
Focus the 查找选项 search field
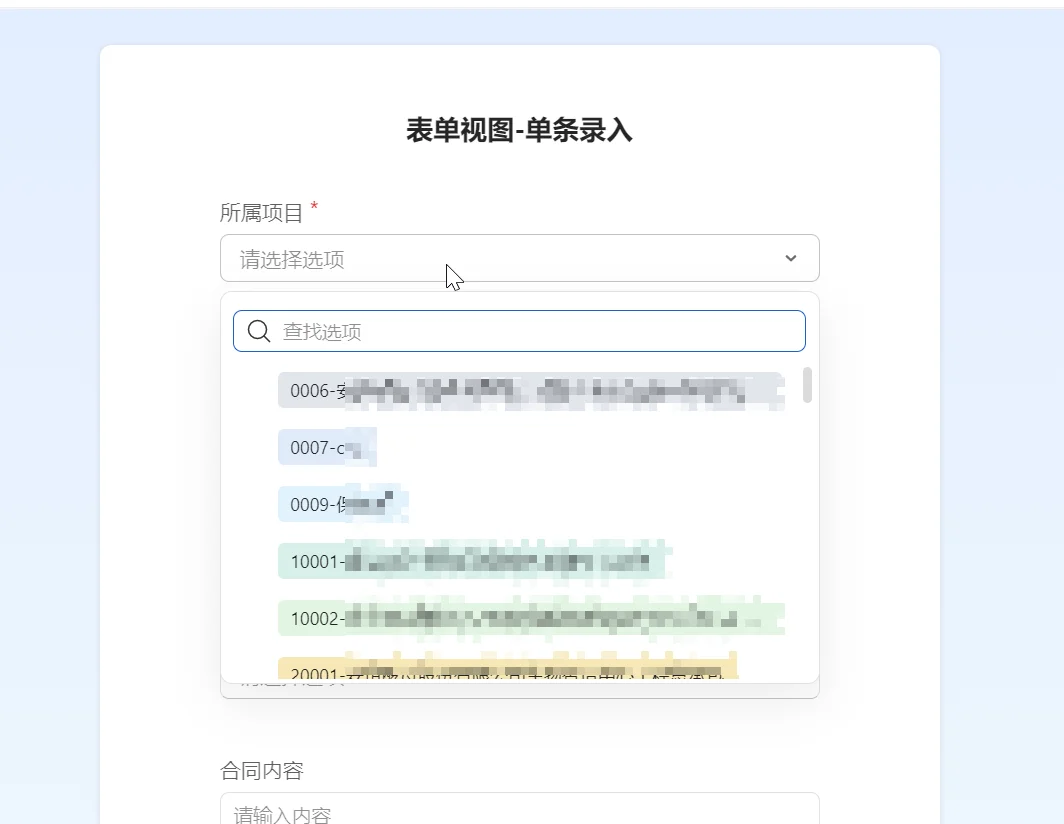point(519,331)
